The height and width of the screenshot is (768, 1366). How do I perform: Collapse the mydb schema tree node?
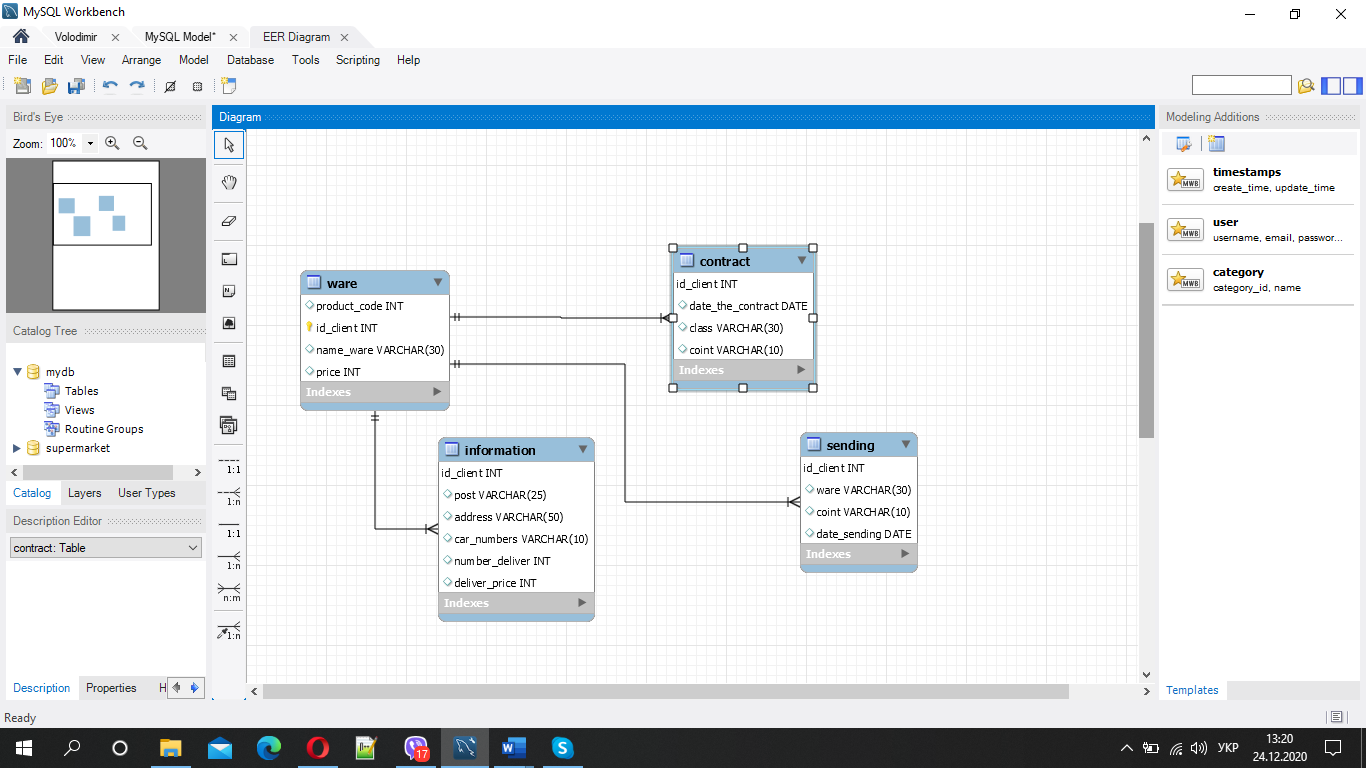pos(17,372)
